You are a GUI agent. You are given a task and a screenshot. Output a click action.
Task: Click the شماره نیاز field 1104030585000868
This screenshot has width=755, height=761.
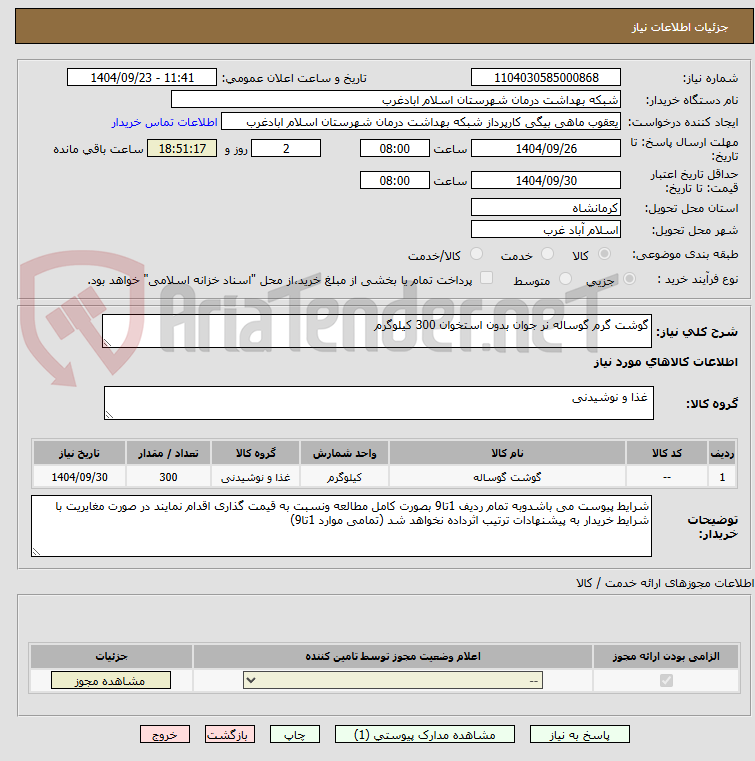pos(546,78)
